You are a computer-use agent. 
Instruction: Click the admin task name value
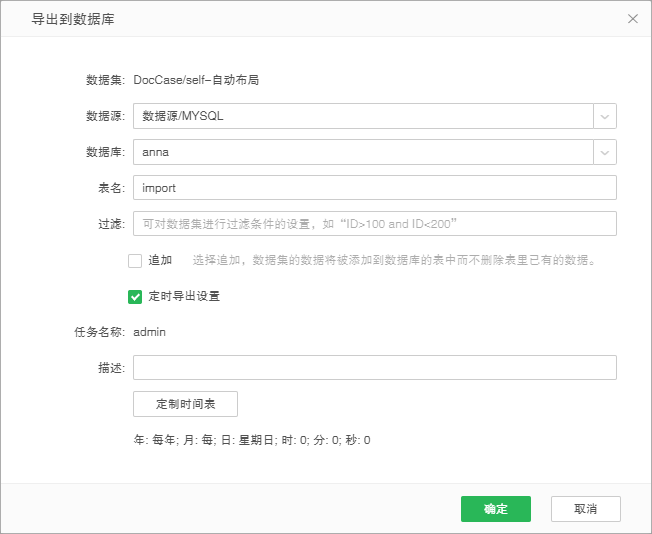point(149,332)
